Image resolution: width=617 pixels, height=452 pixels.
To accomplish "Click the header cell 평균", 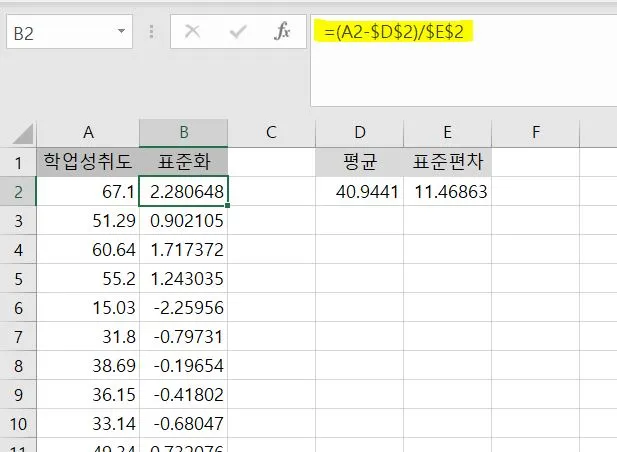I will 360,162.
